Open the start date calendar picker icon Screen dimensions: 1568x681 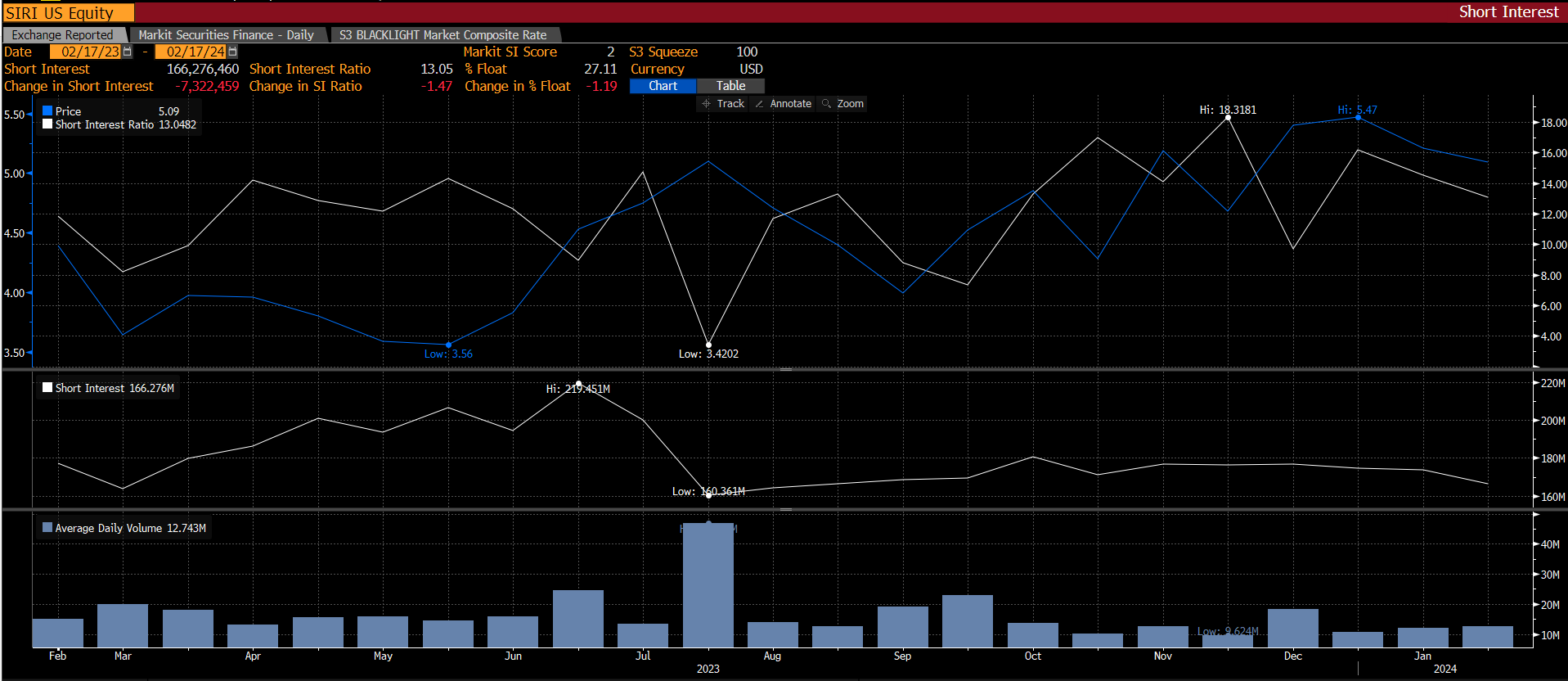[127, 52]
